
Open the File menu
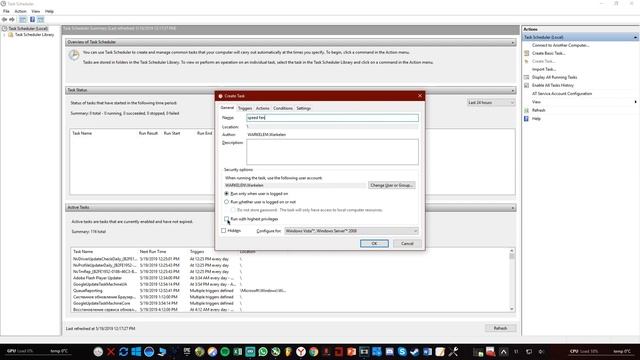[6, 11]
